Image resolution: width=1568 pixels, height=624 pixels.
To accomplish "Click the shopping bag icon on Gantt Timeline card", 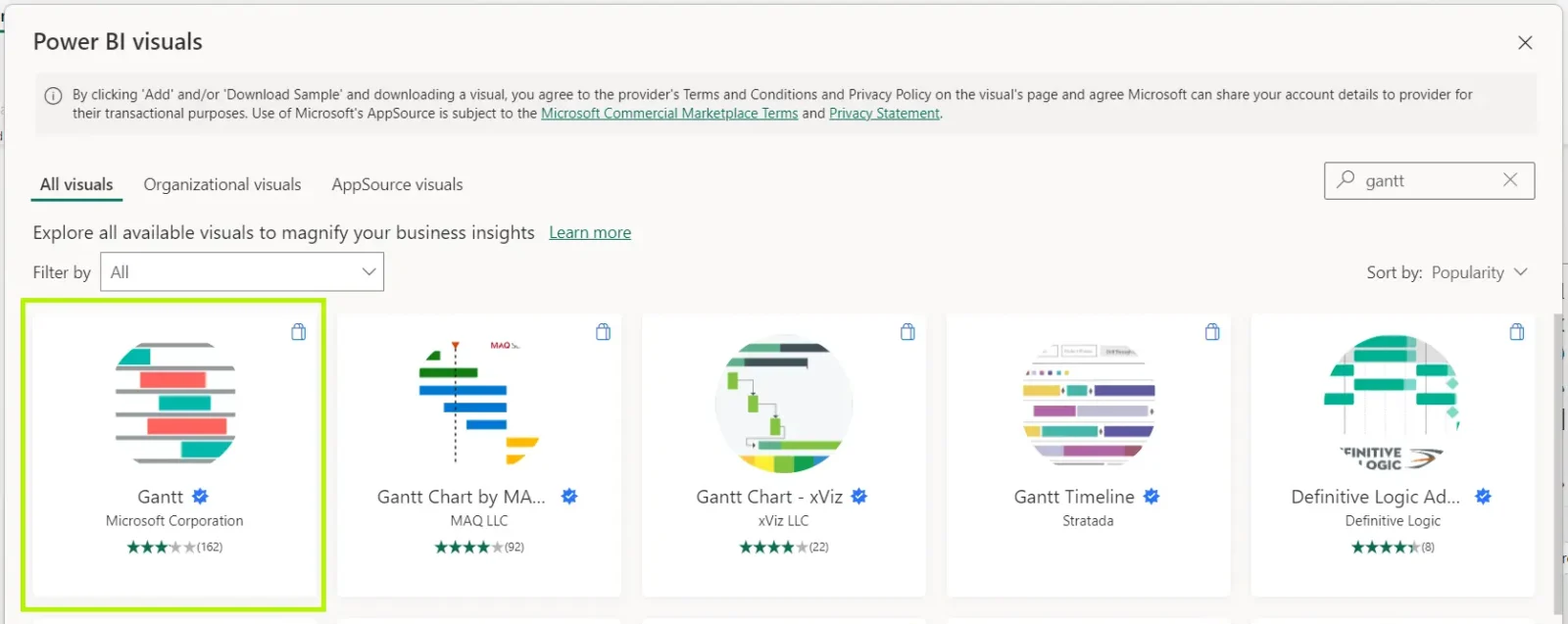I will coord(1212,332).
